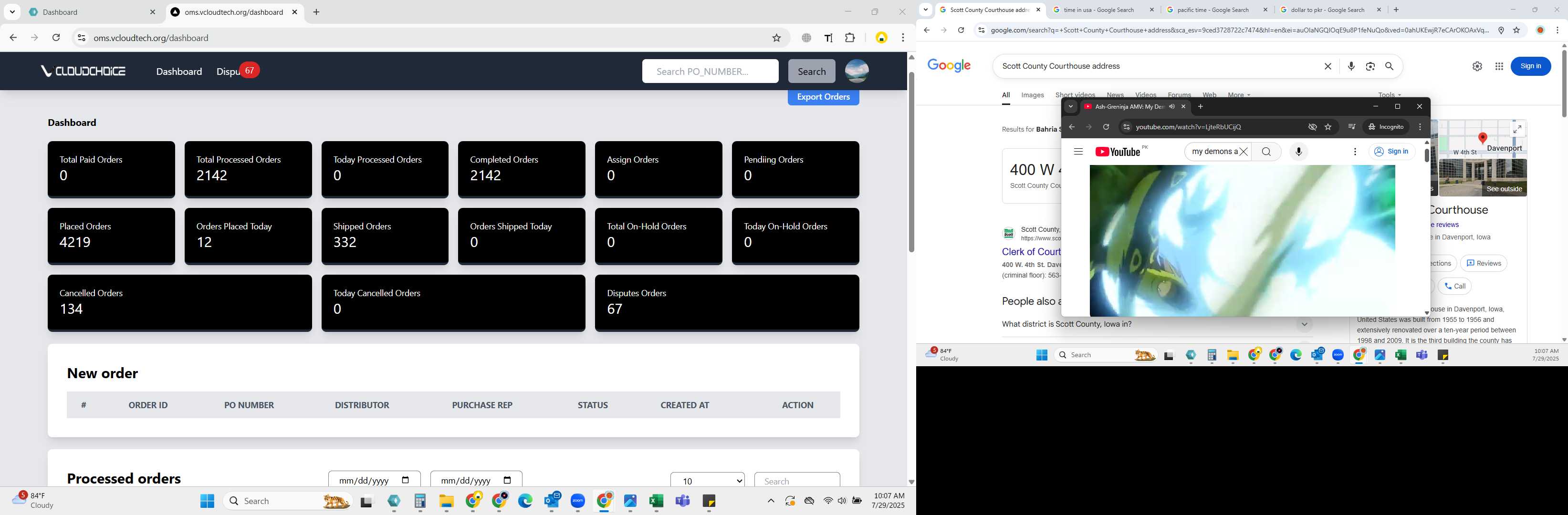Image resolution: width=1568 pixels, height=515 pixels.
Task: Mute the Ash-Greninja AMV tab
Action: tap(1172, 106)
